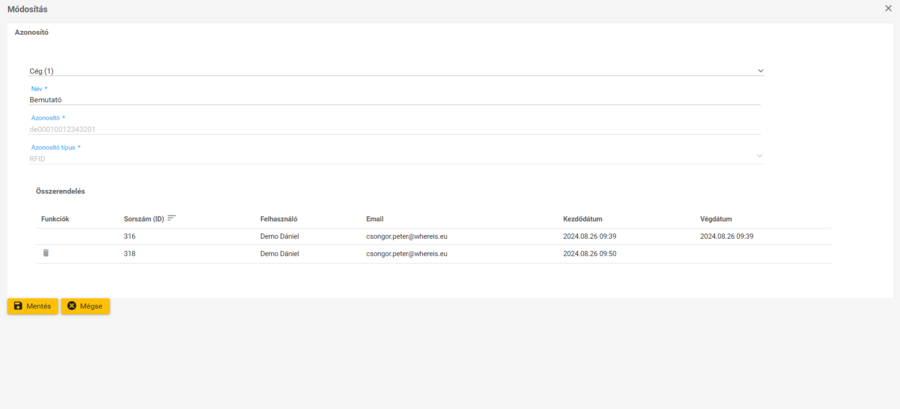Viewport: 900px width, 409px height.
Task: Click the Azonosító field de00010012343201
Action: tap(395, 129)
